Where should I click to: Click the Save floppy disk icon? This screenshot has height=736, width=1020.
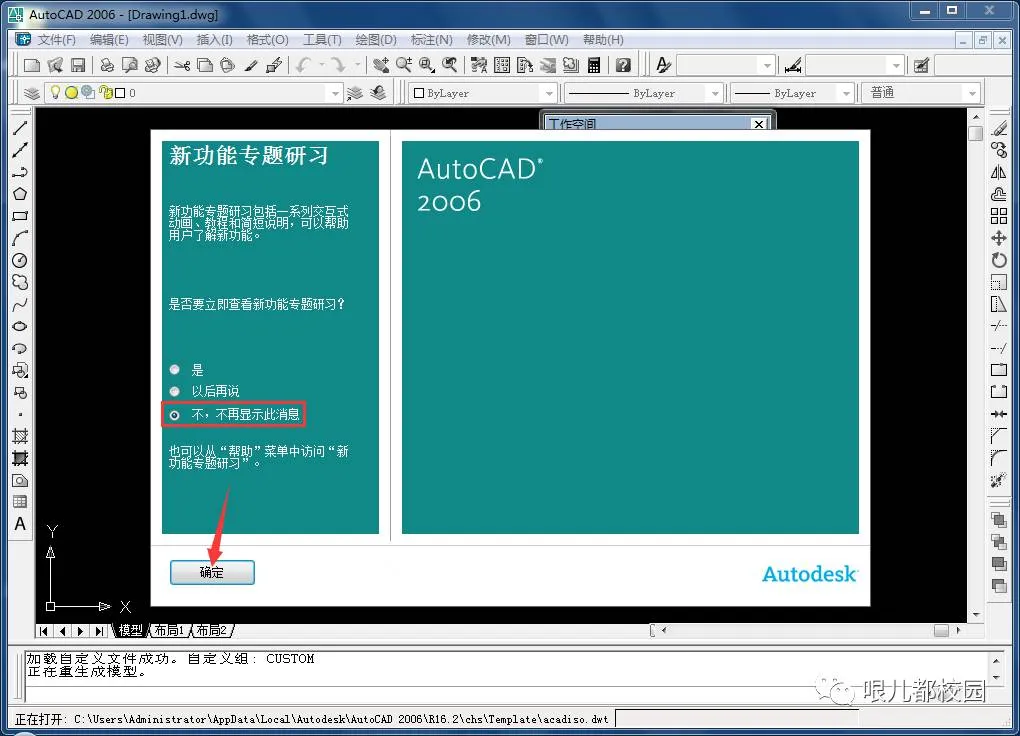(x=78, y=65)
